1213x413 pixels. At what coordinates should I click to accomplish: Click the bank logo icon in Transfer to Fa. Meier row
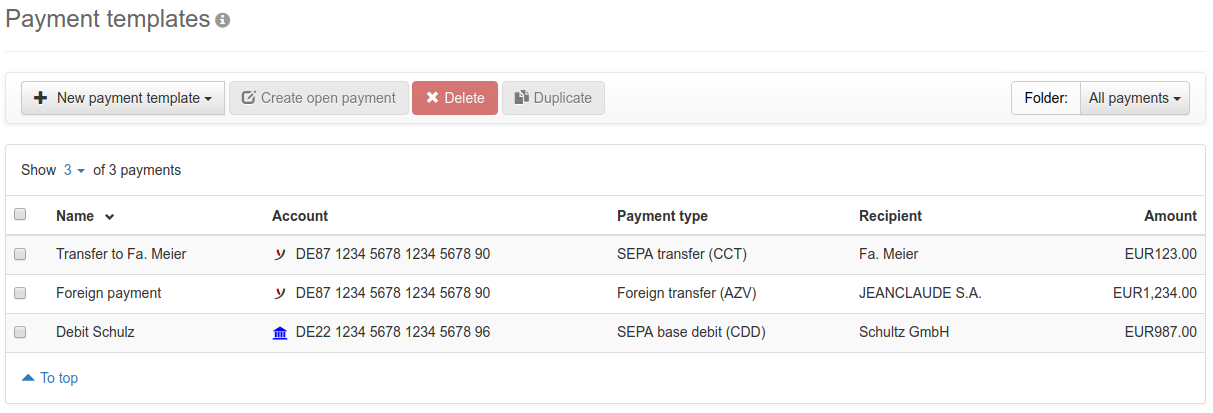pos(280,254)
